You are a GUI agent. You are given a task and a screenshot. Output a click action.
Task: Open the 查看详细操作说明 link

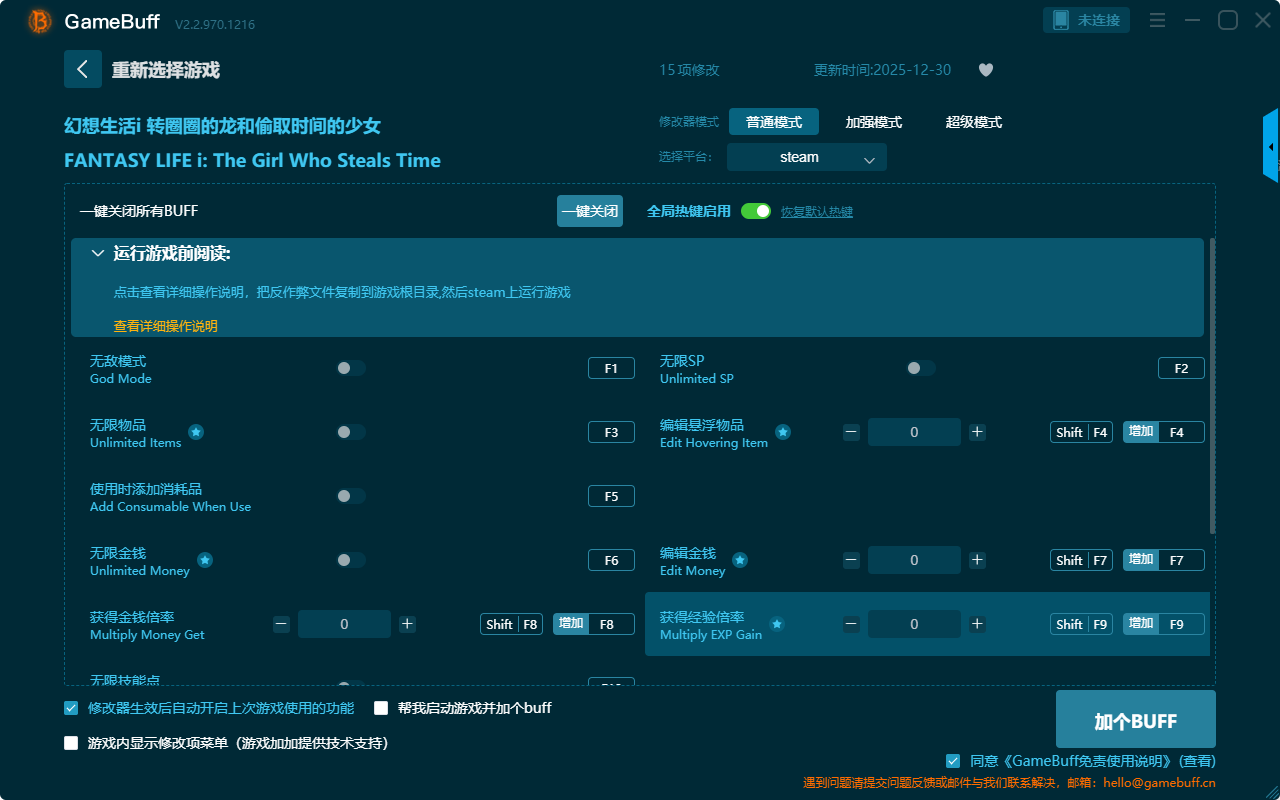click(x=165, y=326)
